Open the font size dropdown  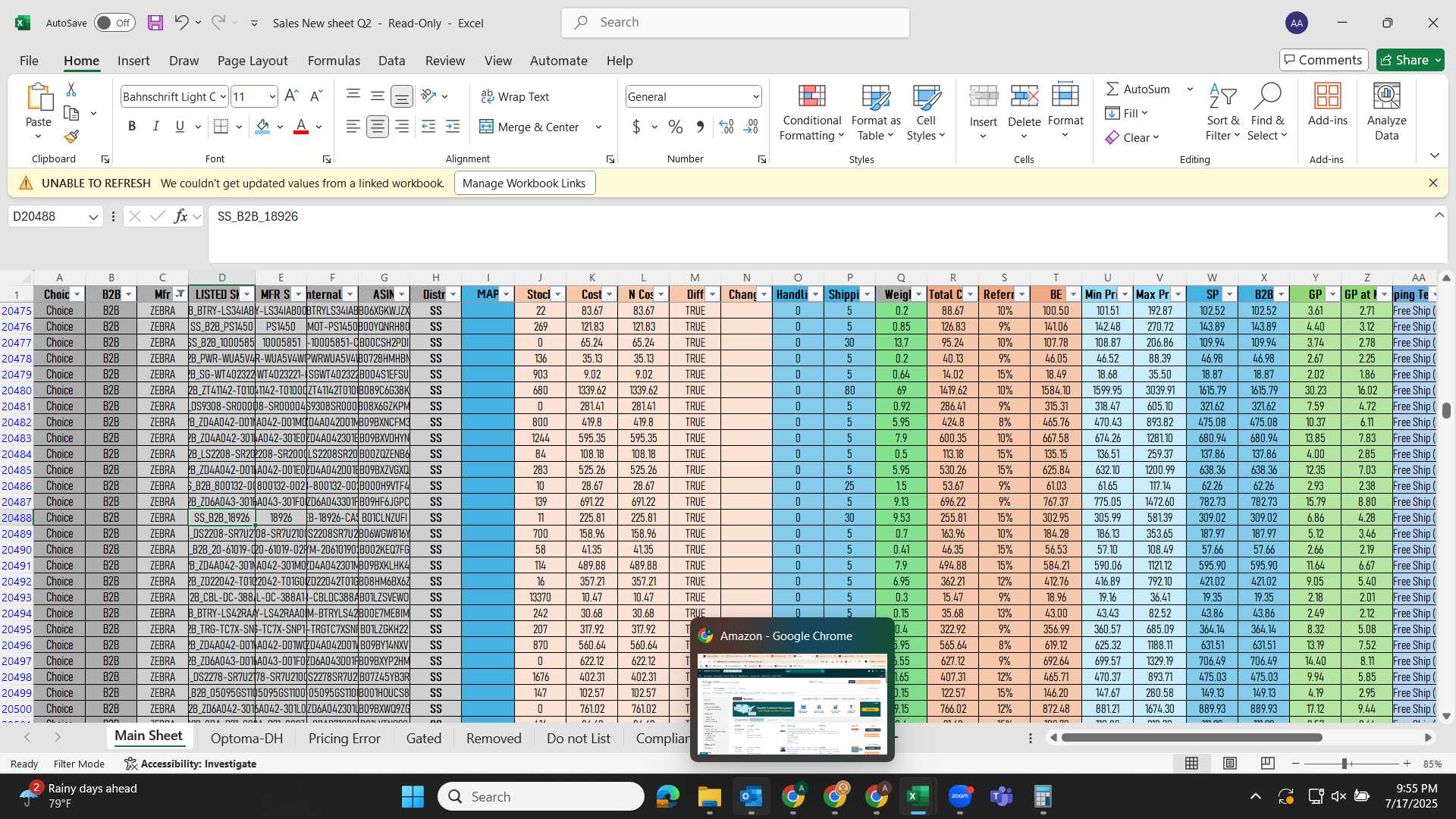pos(272,96)
